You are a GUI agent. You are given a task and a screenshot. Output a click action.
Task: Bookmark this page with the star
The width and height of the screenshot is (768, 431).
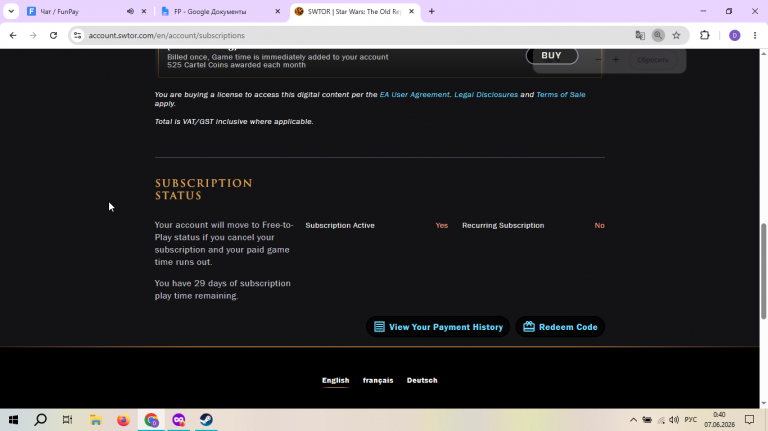pos(676,35)
